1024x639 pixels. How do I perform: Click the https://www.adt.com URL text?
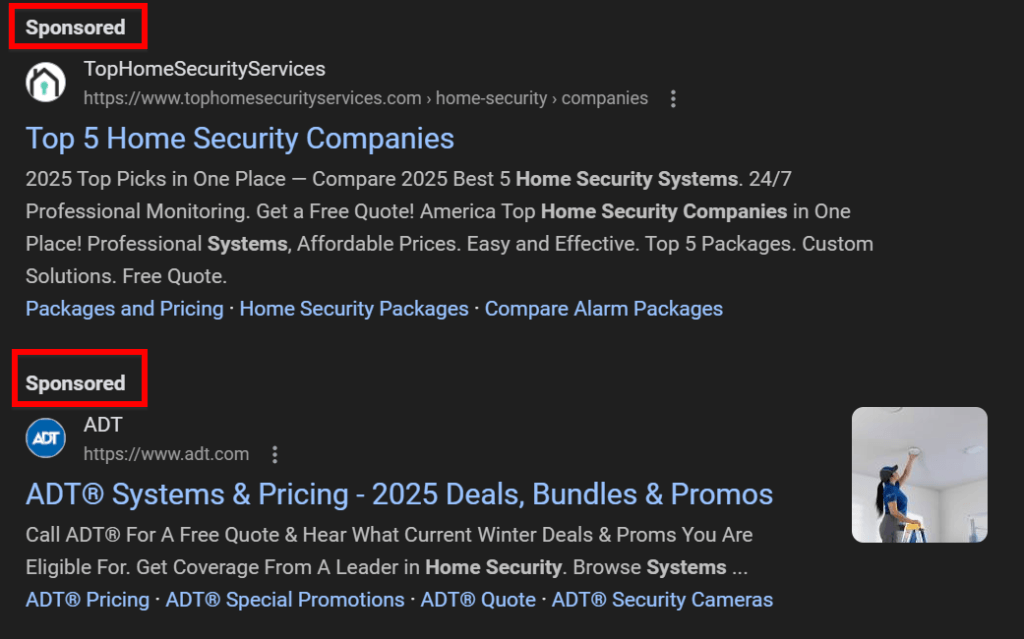(166, 455)
